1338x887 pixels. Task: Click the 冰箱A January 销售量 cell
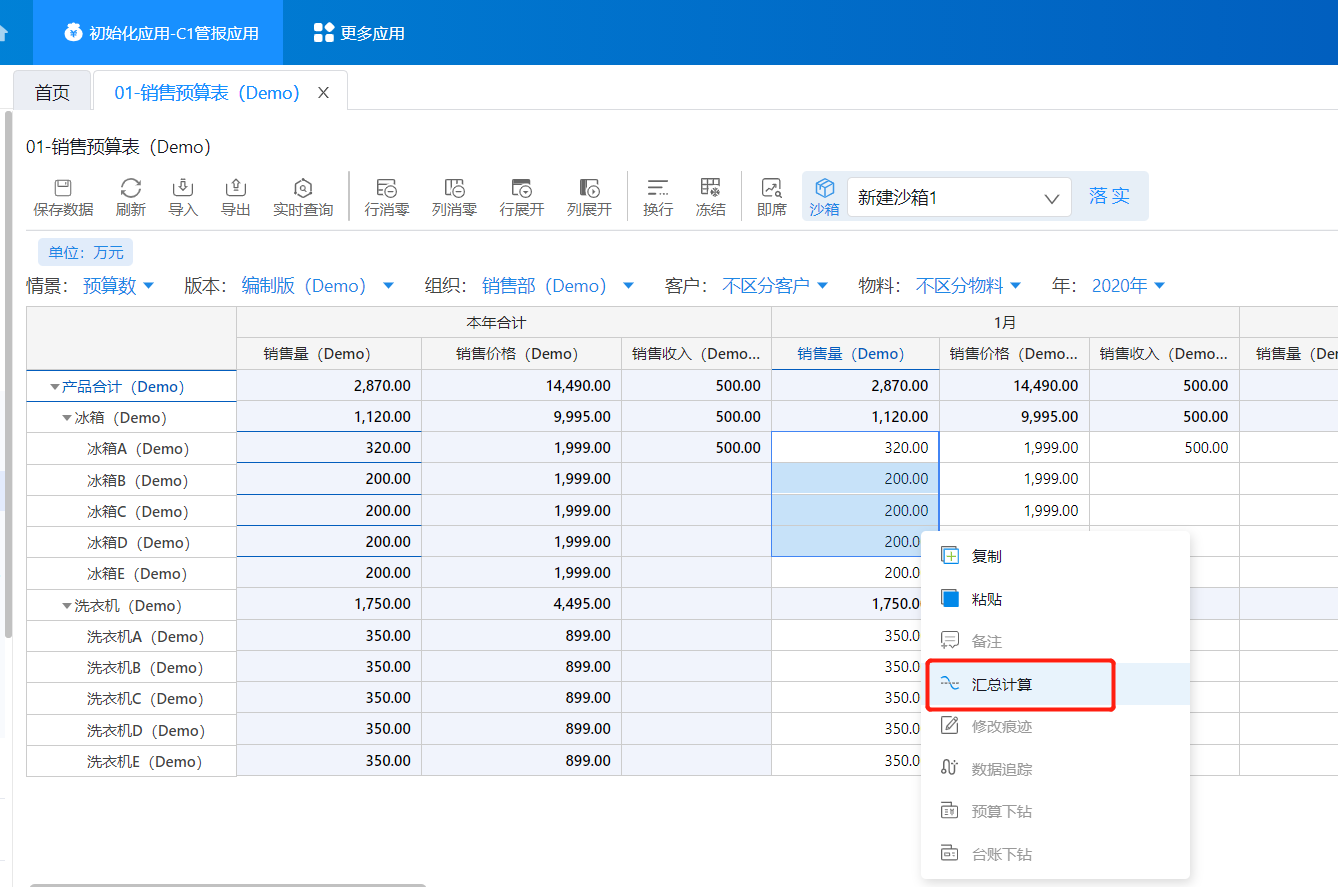(x=855, y=448)
